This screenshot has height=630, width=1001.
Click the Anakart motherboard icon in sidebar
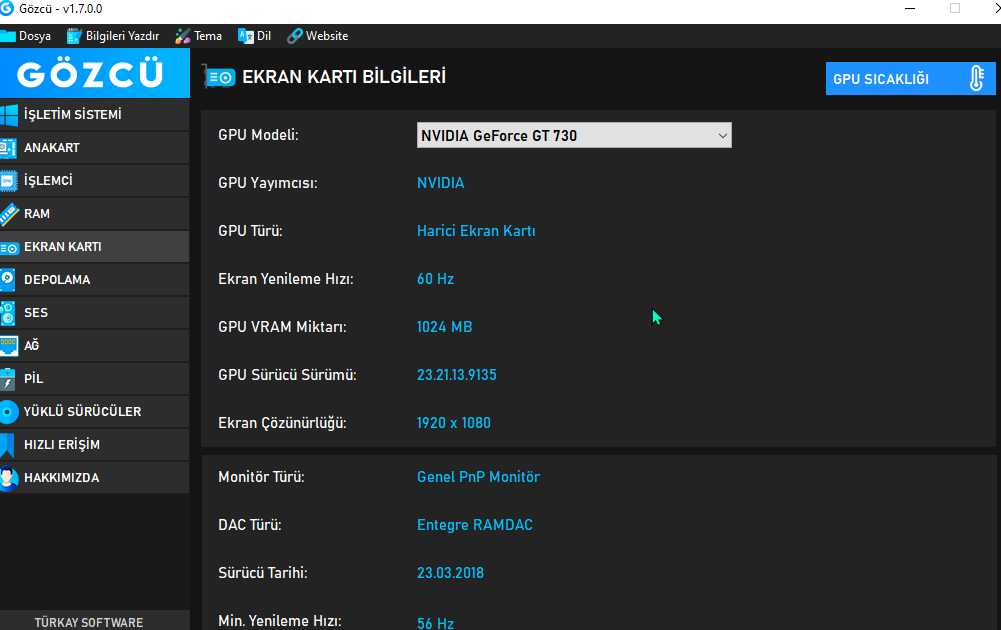click(x=8, y=148)
